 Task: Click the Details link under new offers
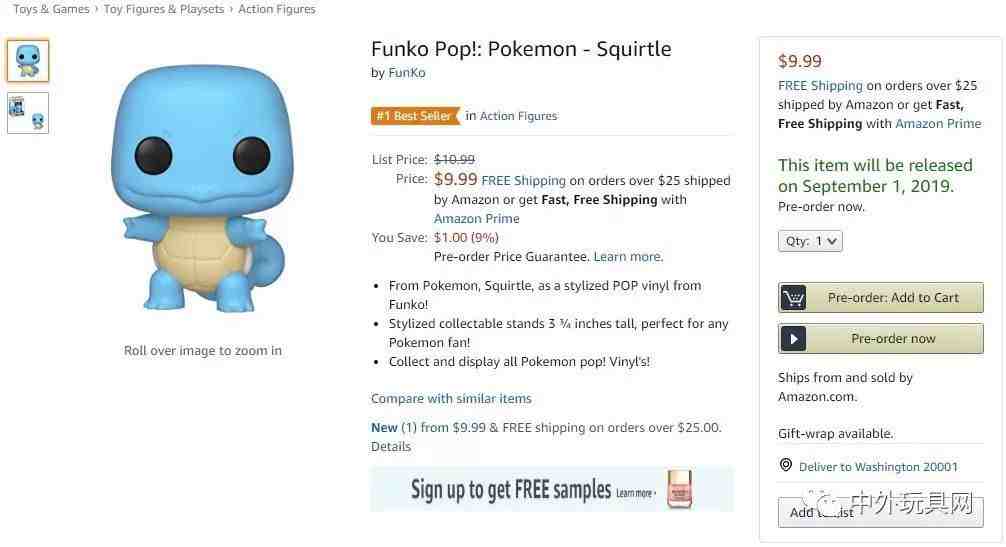click(x=391, y=446)
